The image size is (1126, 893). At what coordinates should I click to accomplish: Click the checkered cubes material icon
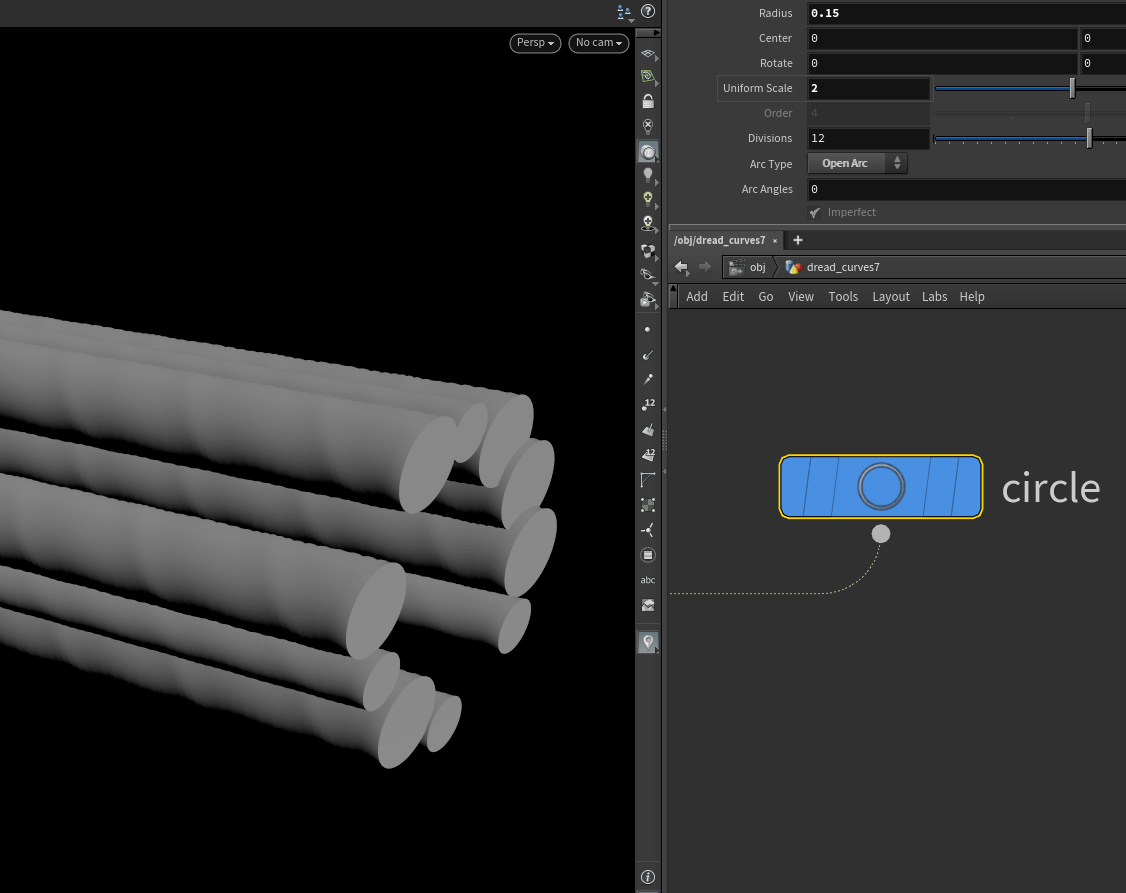[x=648, y=251]
